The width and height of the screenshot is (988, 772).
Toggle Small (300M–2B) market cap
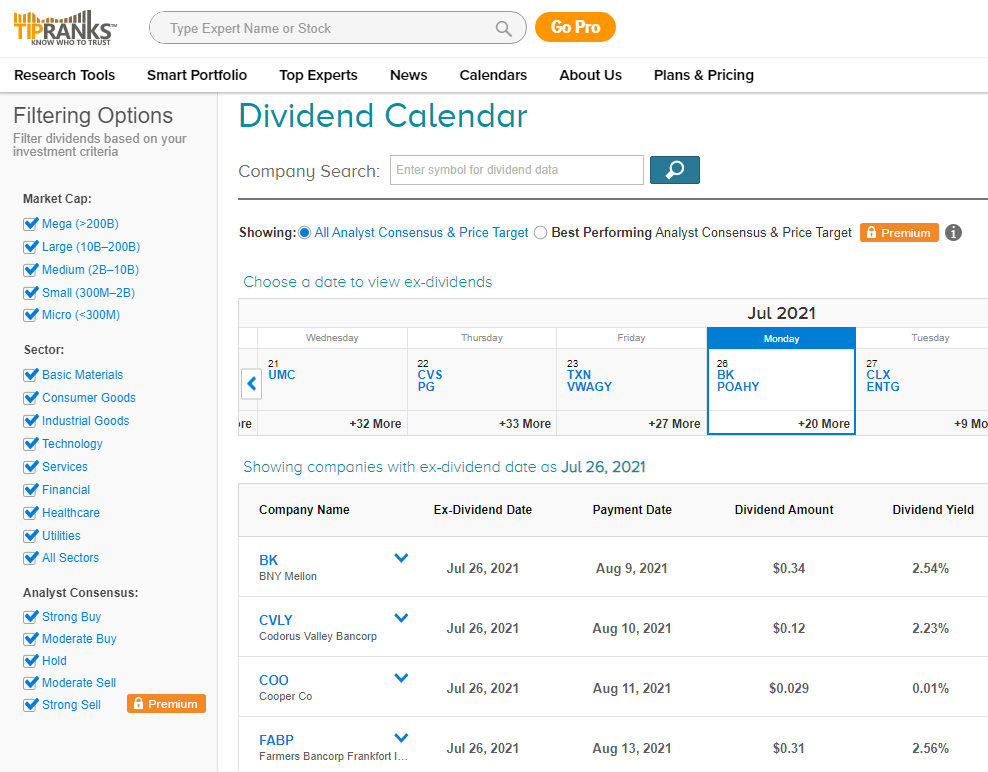click(30, 292)
